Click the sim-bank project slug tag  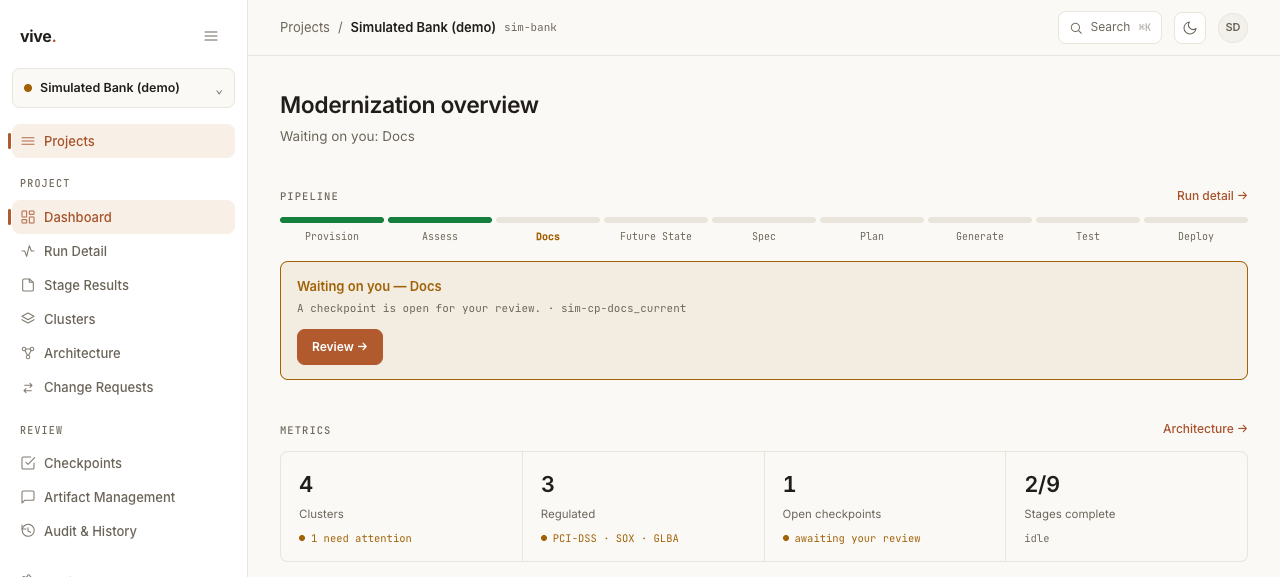point(530,28)
